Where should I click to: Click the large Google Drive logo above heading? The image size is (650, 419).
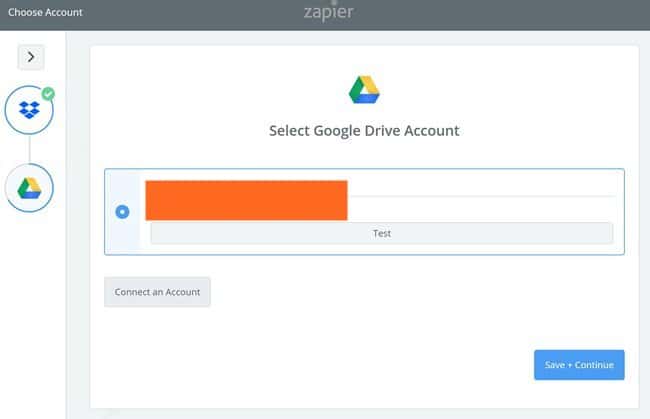coord(364,89)
